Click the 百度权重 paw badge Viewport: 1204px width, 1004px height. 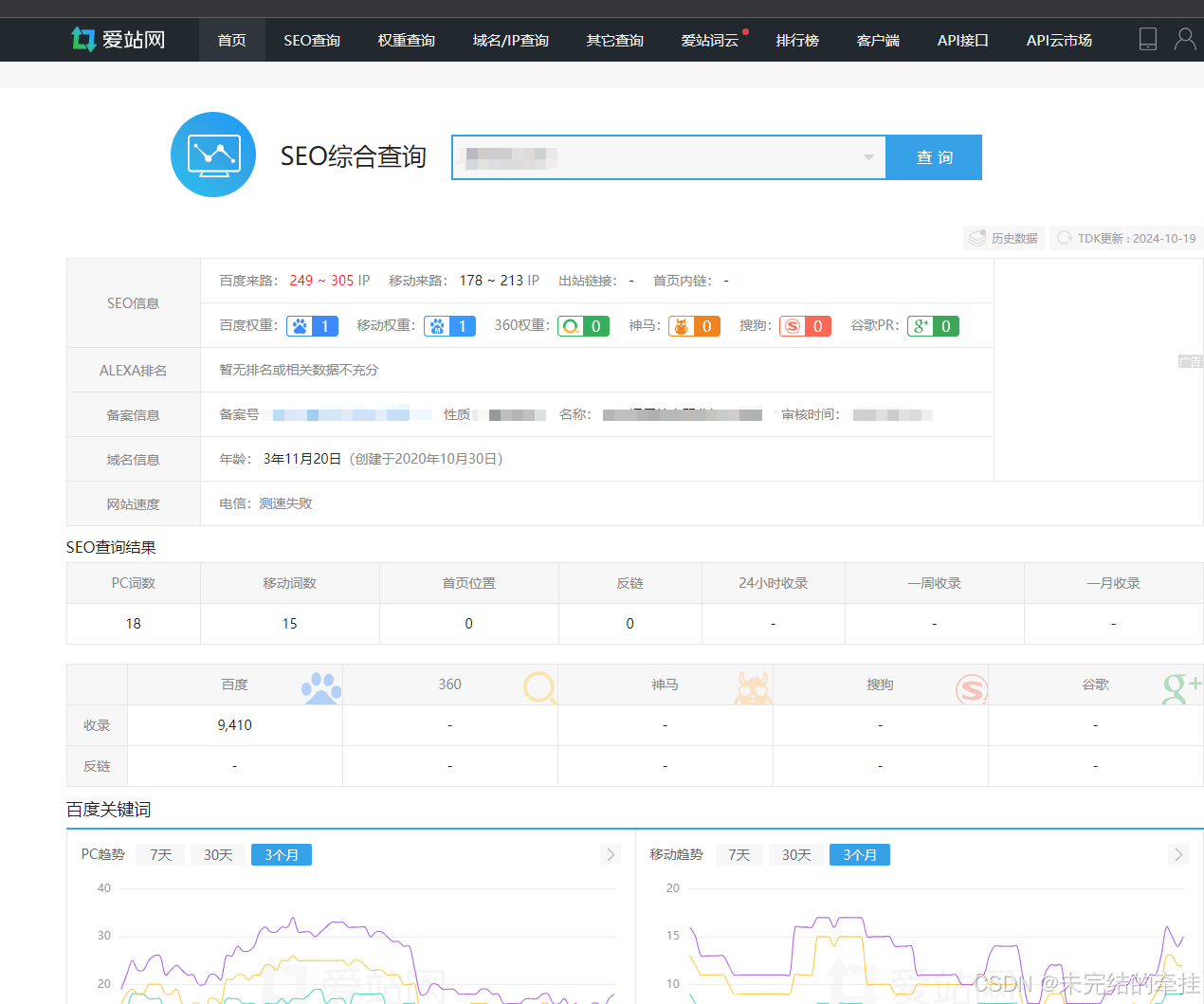pyautogui.click(x=313, y=326)
